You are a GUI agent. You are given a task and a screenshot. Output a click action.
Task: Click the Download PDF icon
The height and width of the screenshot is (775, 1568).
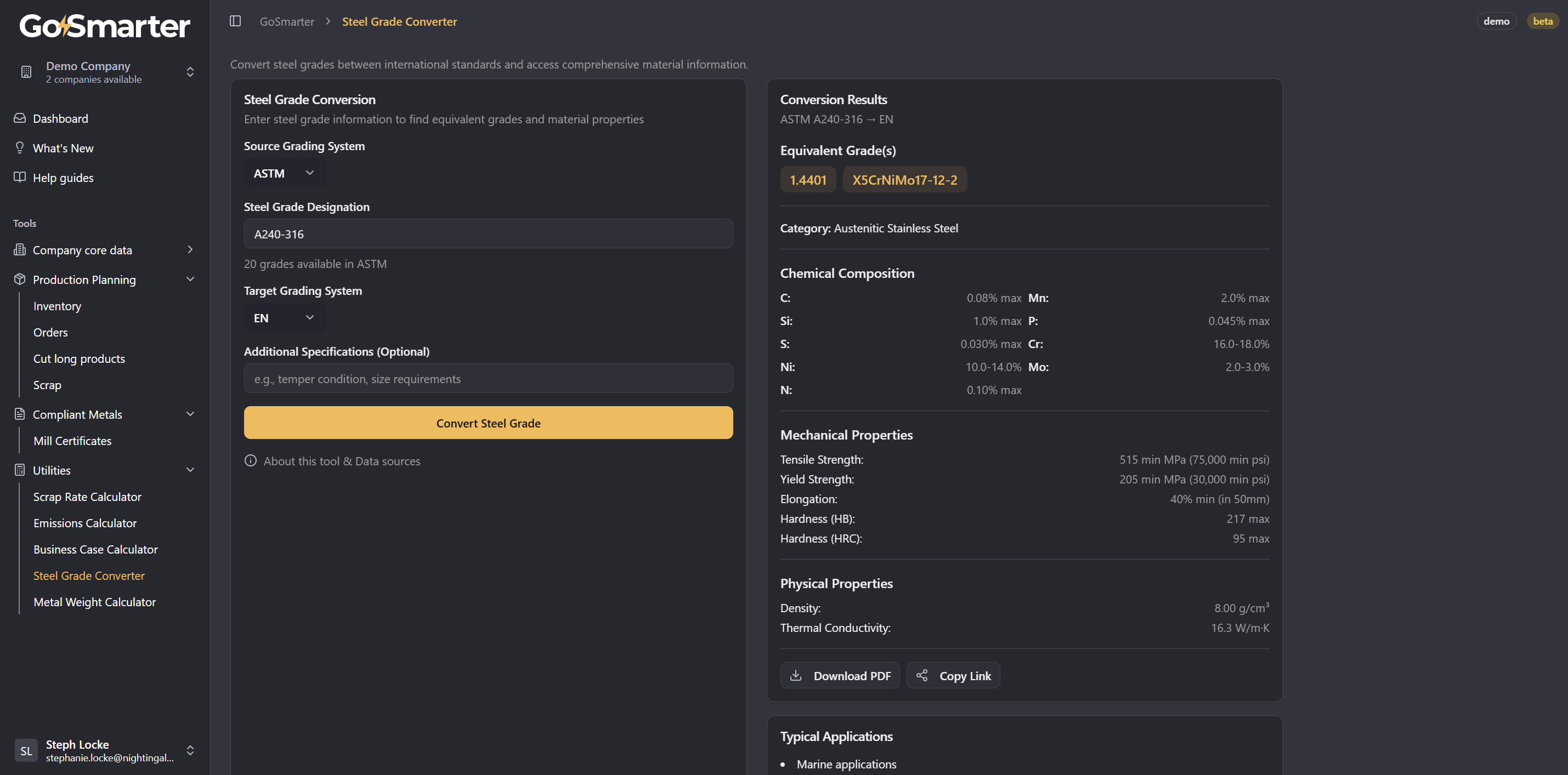[796, 675]
